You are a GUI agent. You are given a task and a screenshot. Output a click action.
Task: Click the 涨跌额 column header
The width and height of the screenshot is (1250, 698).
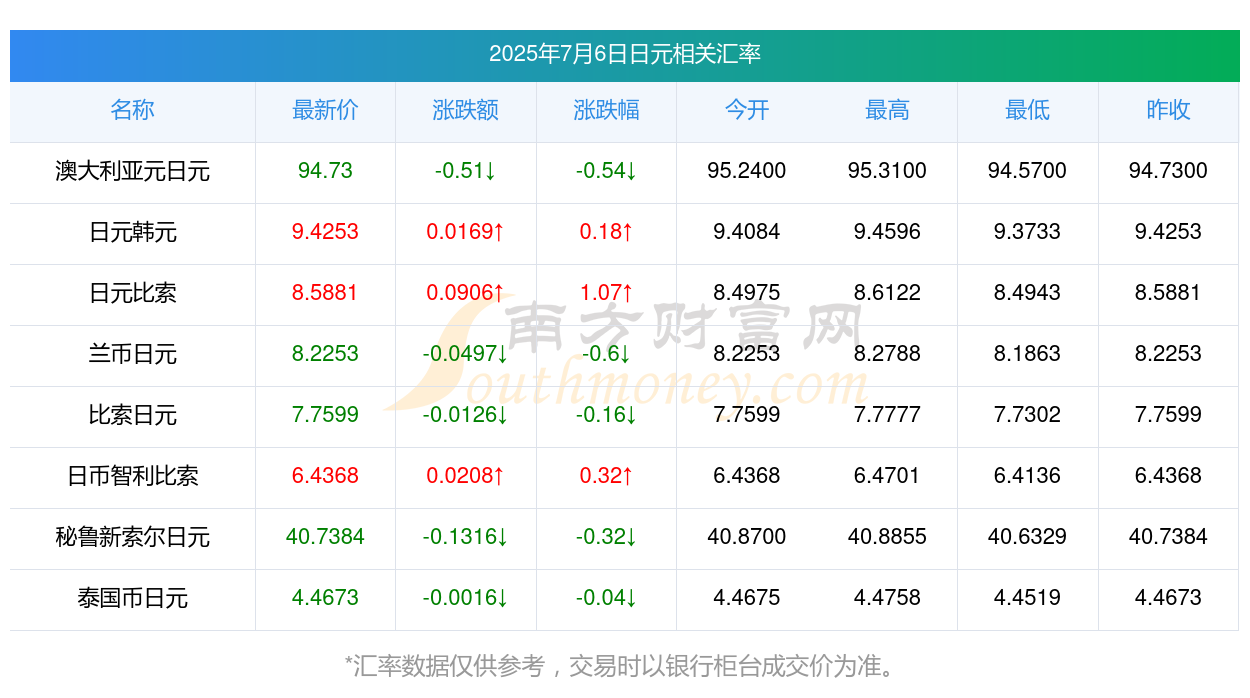[466, 110]
